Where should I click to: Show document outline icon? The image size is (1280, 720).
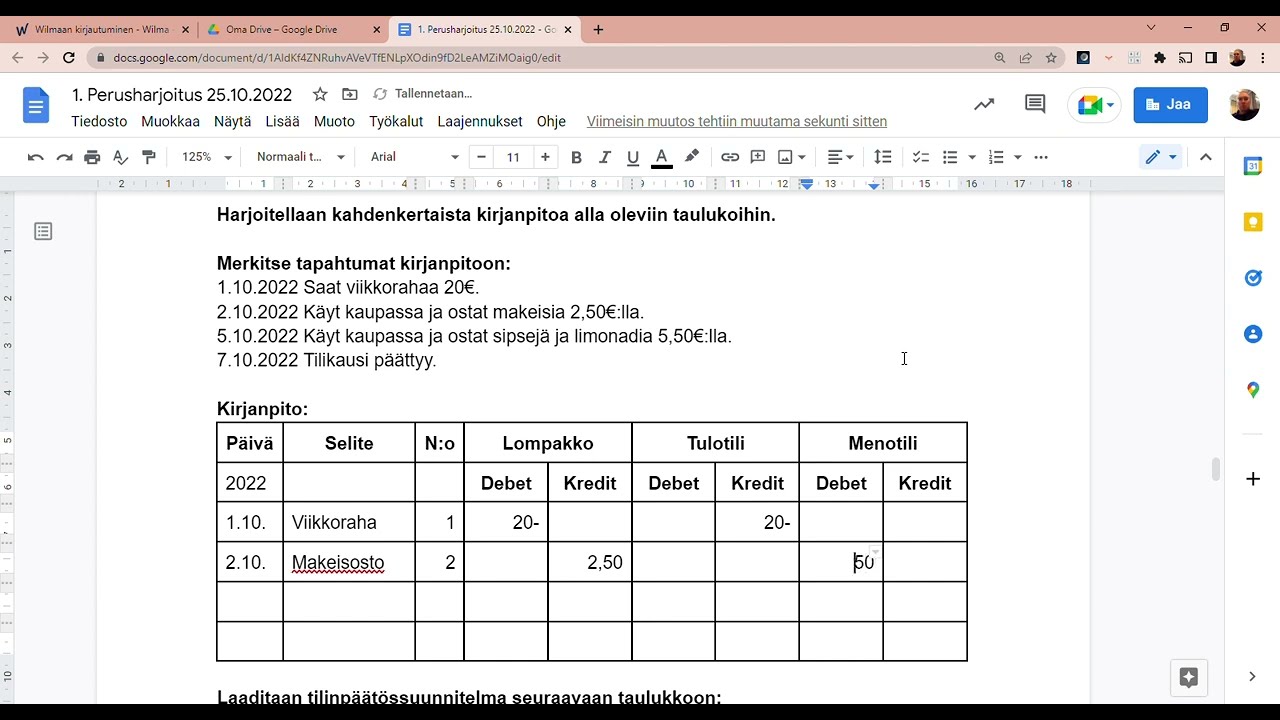(43, 231)
